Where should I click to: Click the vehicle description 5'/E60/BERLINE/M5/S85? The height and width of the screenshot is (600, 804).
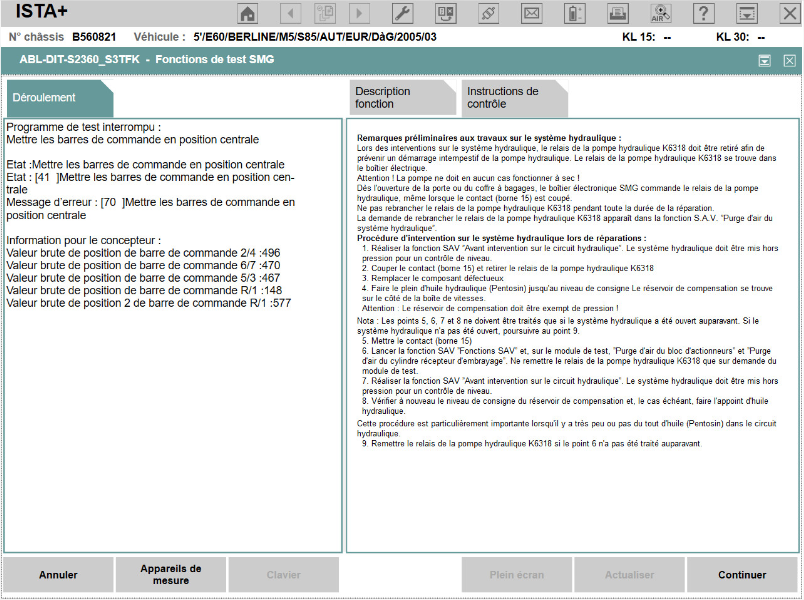[315, 37]
